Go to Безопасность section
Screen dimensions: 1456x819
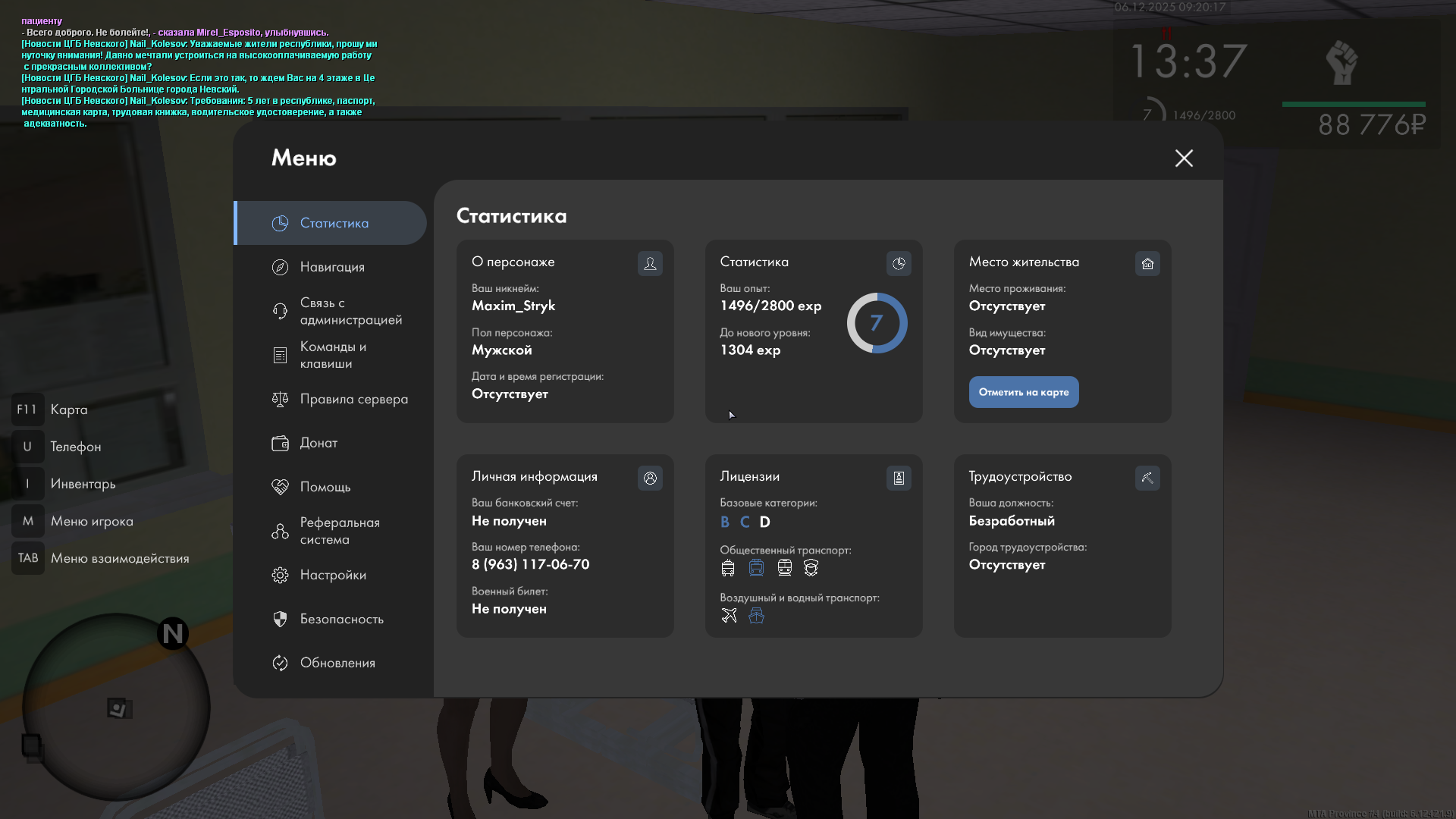pyautogui.click(x=341, y=620)
